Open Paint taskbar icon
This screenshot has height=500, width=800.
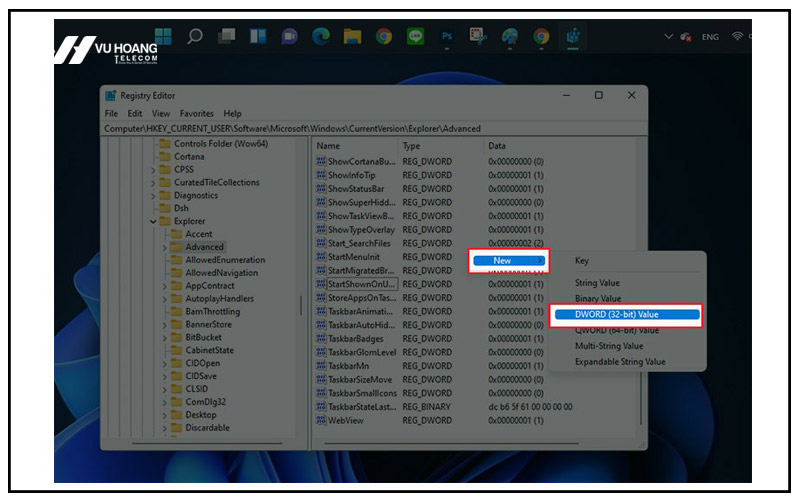click(510, 36)
